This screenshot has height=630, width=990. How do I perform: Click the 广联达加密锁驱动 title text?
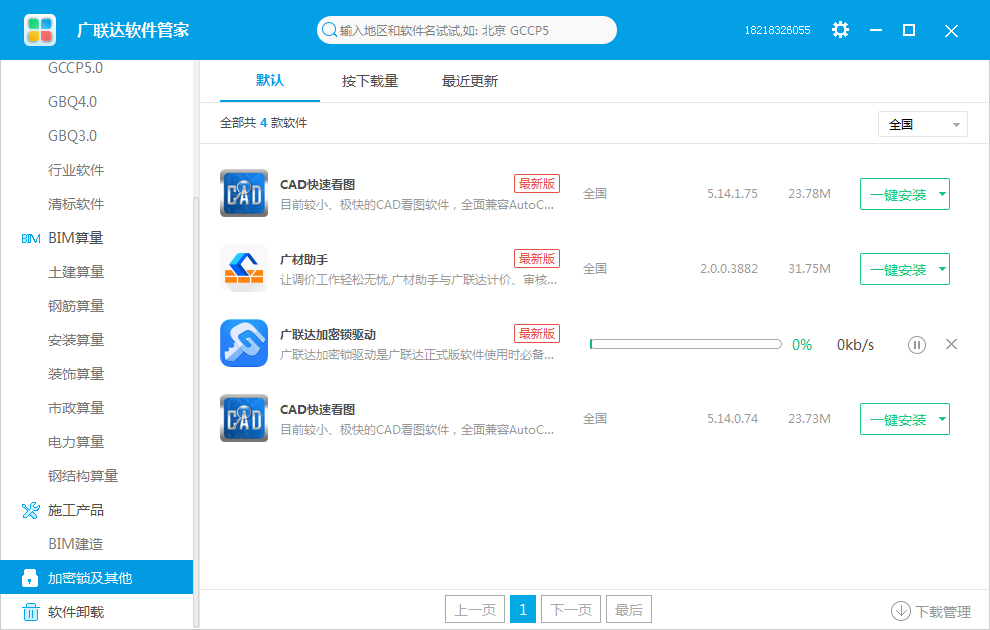pyautogui.click(x=328, y=335)
